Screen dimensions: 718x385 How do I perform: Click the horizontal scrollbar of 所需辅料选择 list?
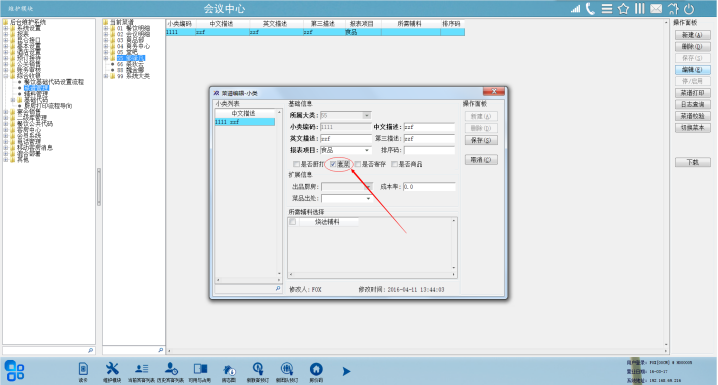[372, 275]
